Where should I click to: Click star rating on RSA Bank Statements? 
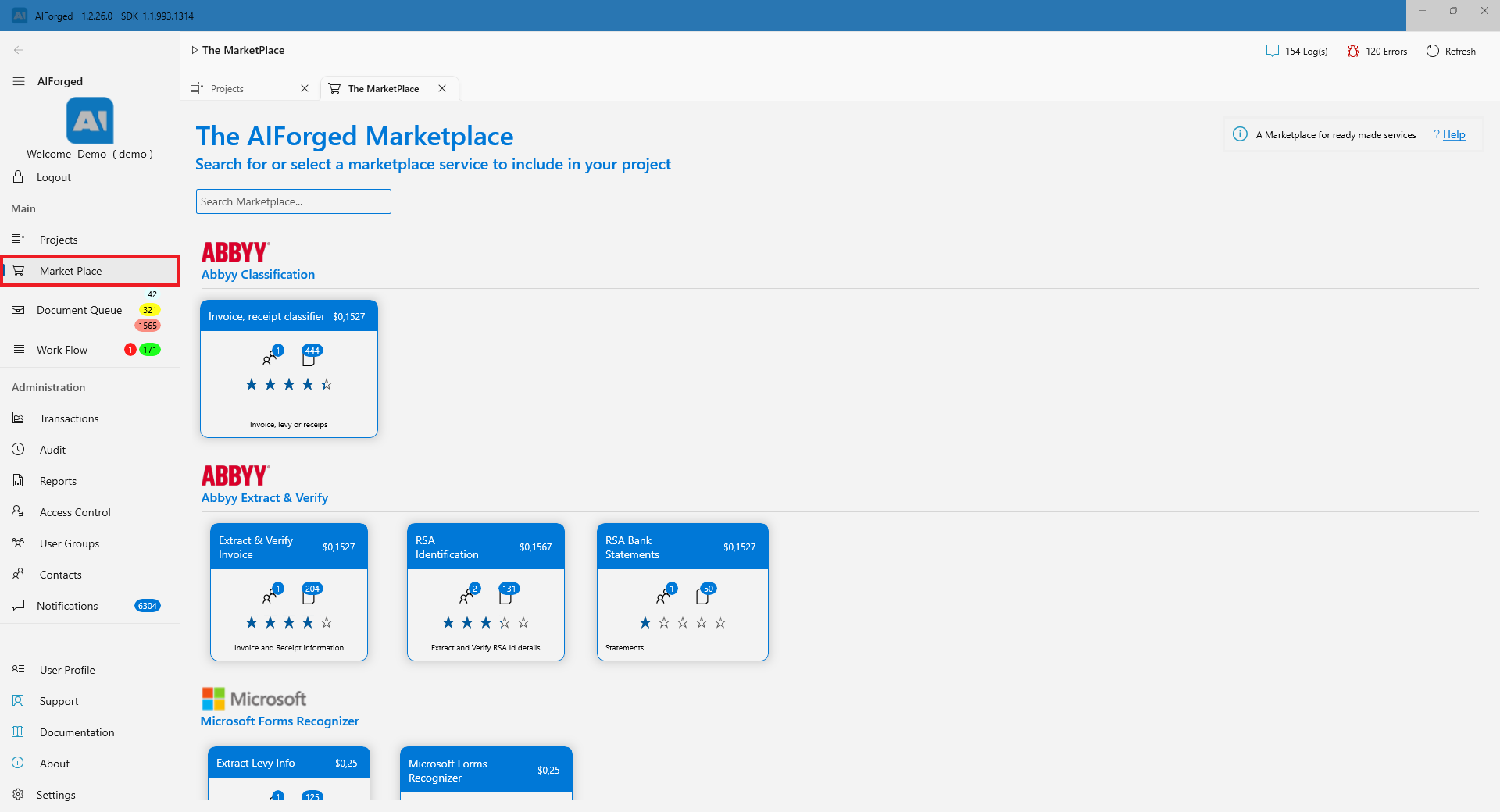point(683,622)
